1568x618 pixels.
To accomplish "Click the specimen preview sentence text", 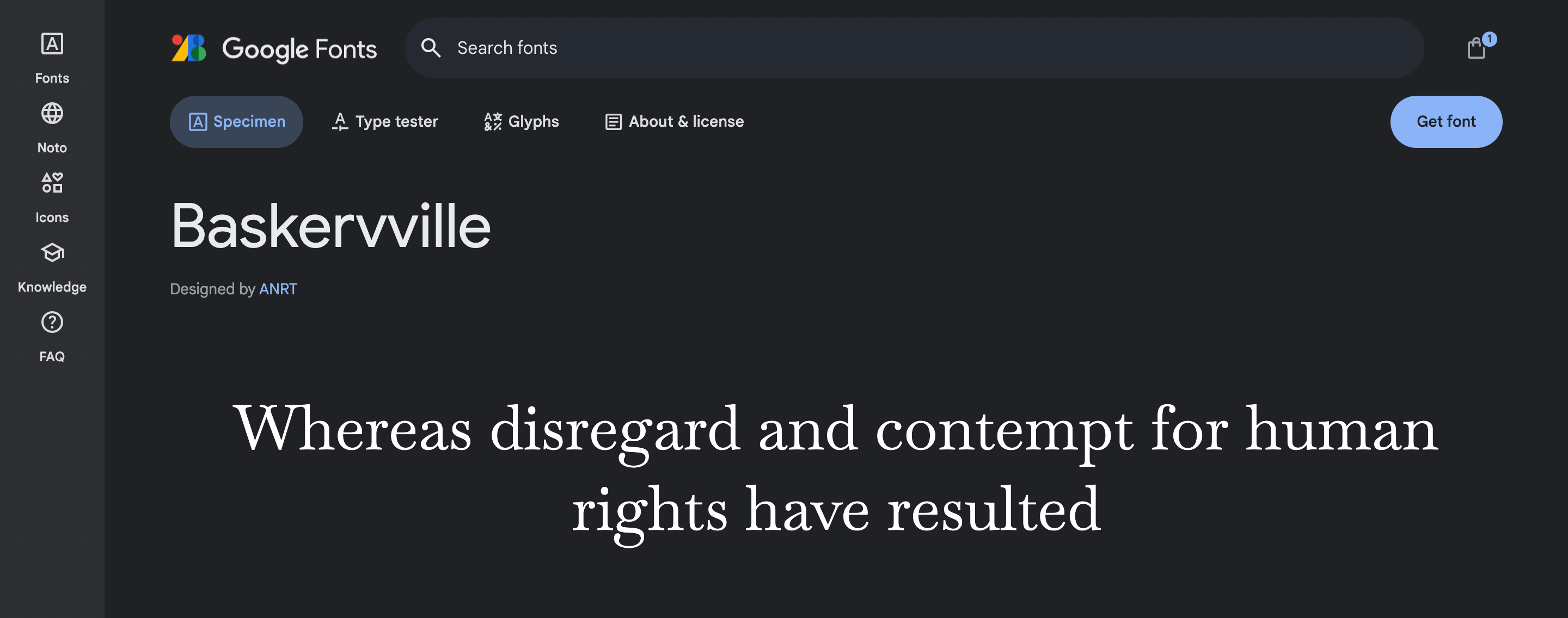I will 836,468.
